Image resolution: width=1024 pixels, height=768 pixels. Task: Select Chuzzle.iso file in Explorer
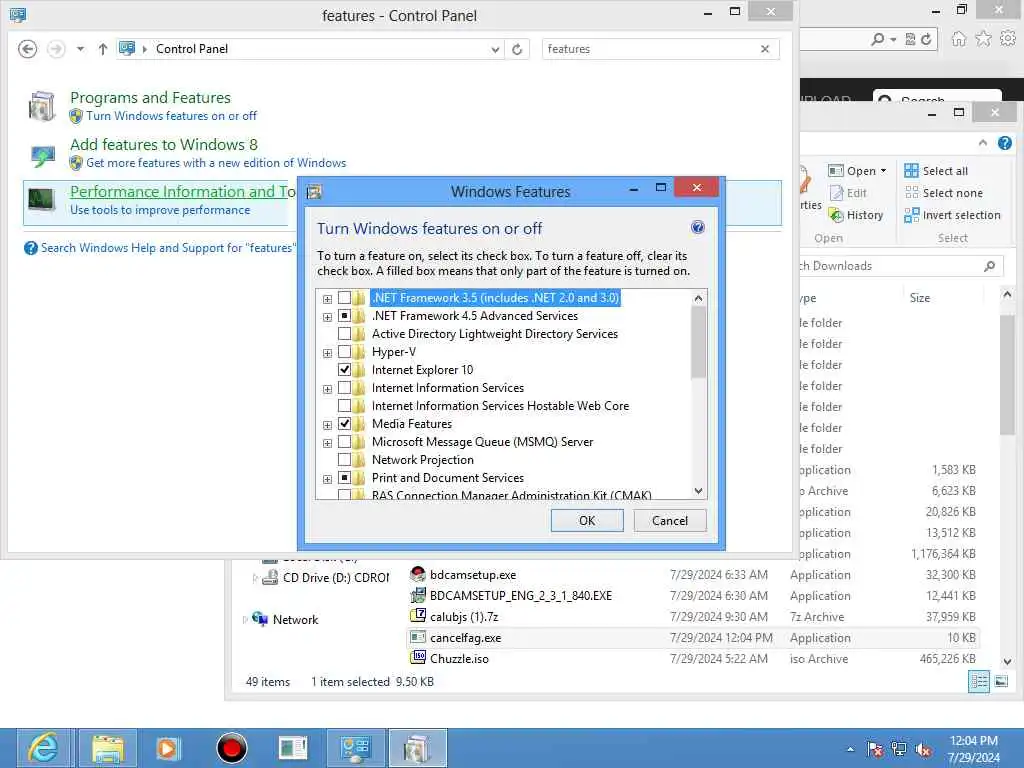click(x=459, y=659)
